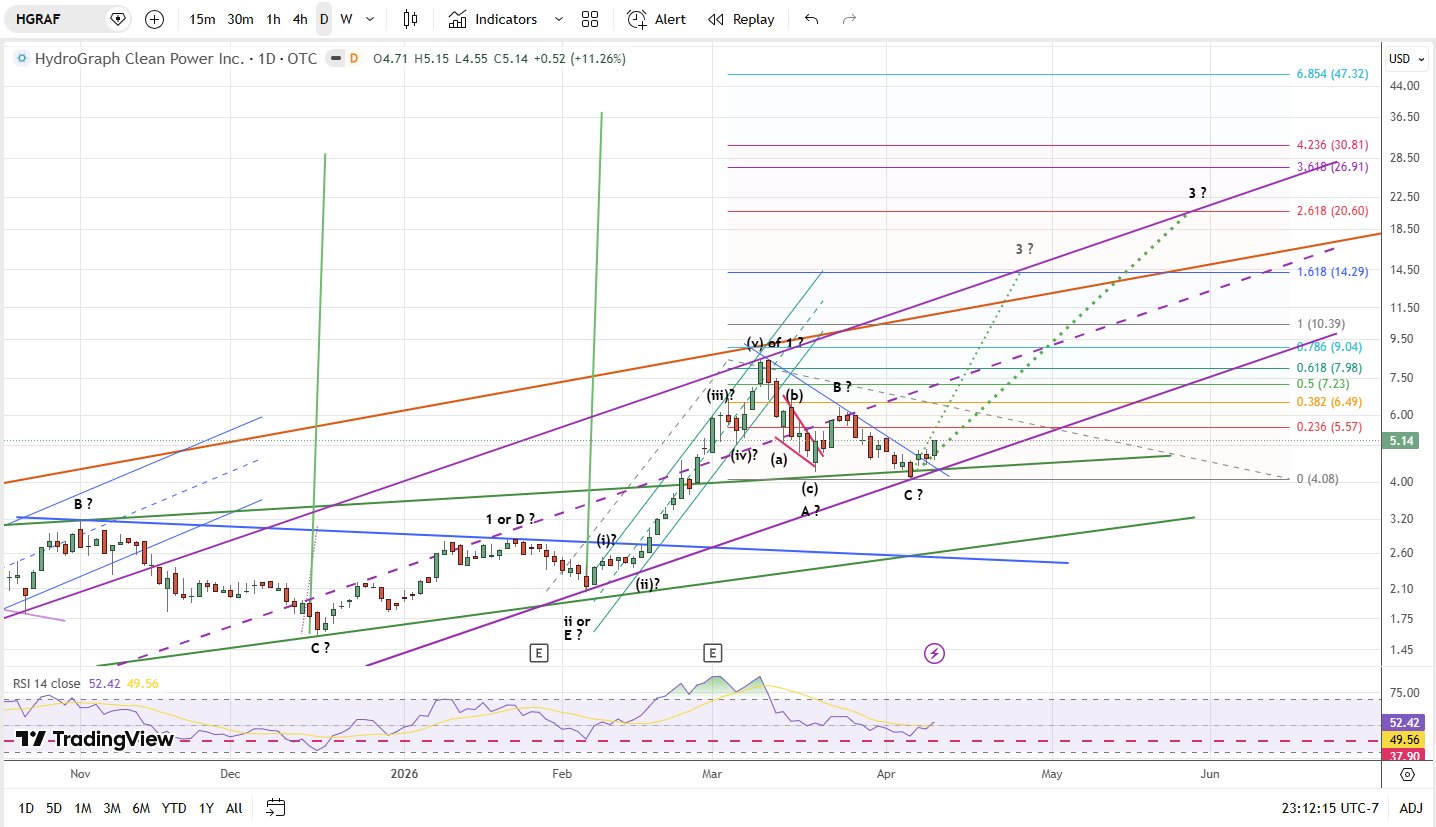The width and height of the screenshot is (1436, 827).
Task: Open the TradingView logo link
Action: point(95,739)
